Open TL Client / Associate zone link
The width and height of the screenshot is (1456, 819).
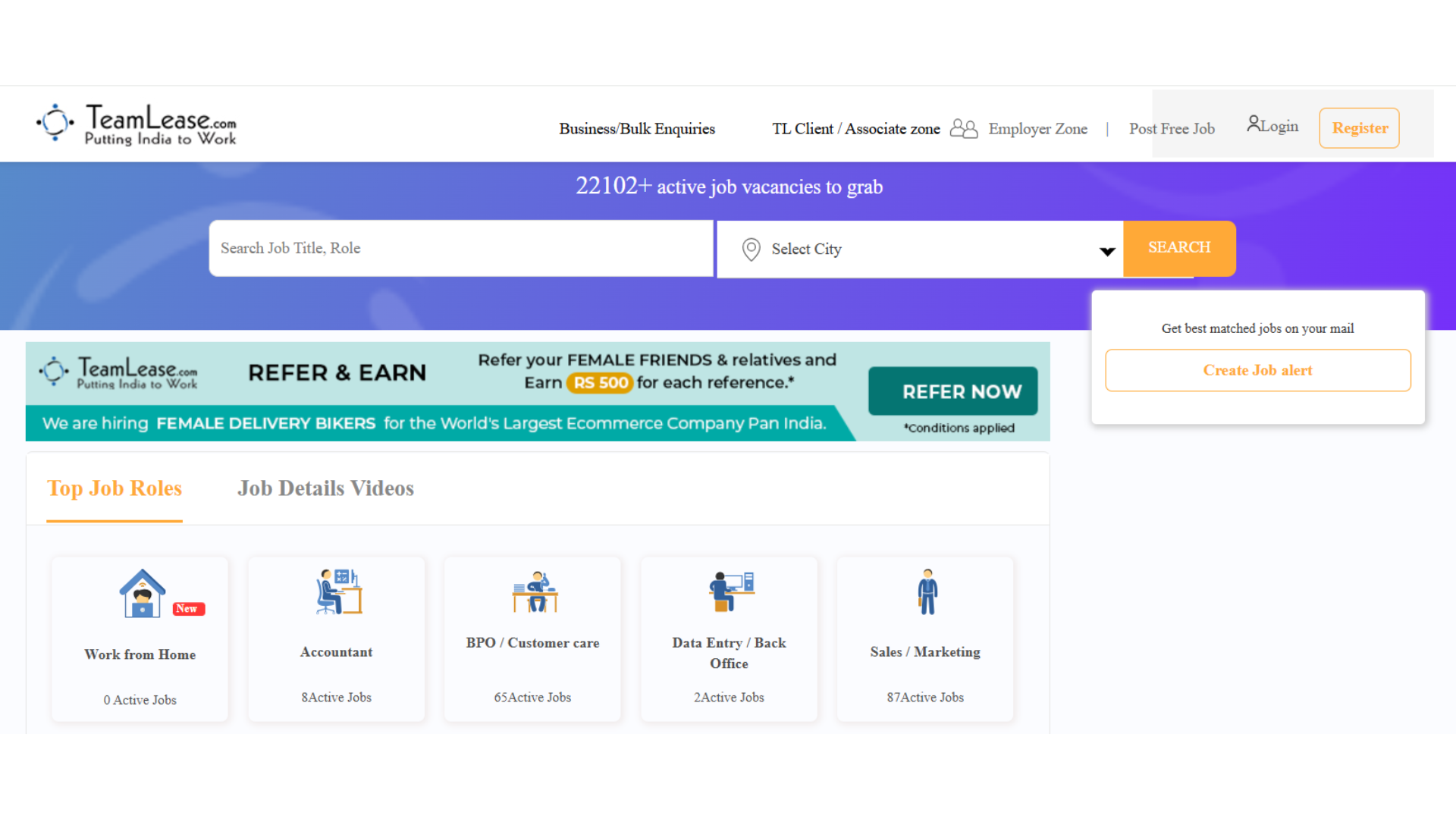[x=856, y=129]
